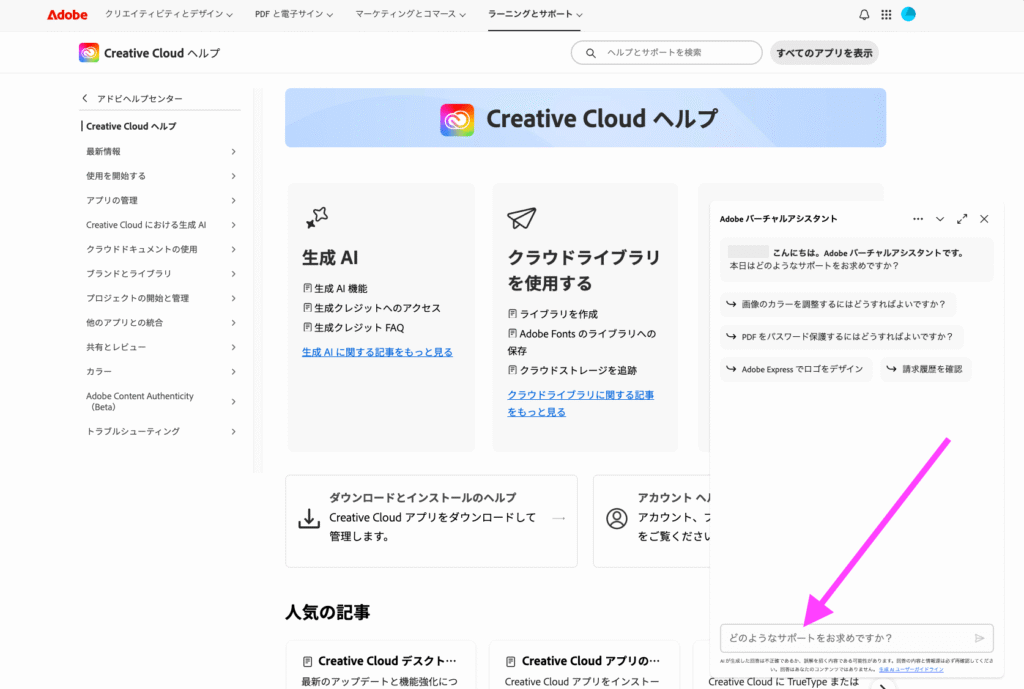Select 請求履歴を確認 suggestion
Viewport: 1024px width, 689px height.
click(x=926, y=369)
